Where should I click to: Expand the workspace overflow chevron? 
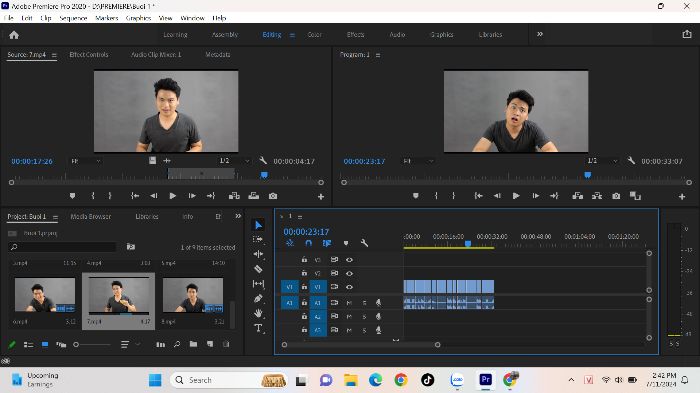tap(540, 34)
